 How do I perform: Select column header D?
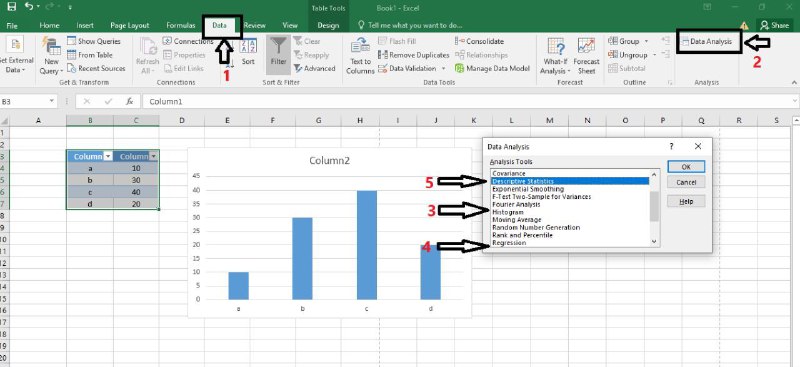click(x=182, y=120)
